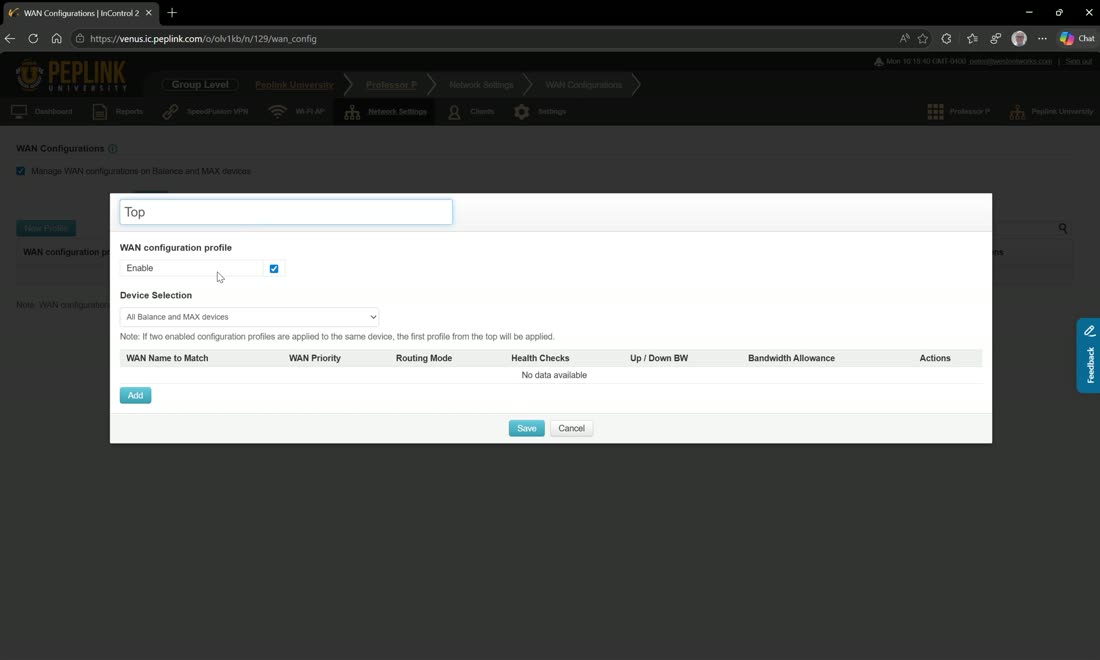This screenshot has width=1100, height=660.
Task: Open site information lock icon
Action: point(80,39)
